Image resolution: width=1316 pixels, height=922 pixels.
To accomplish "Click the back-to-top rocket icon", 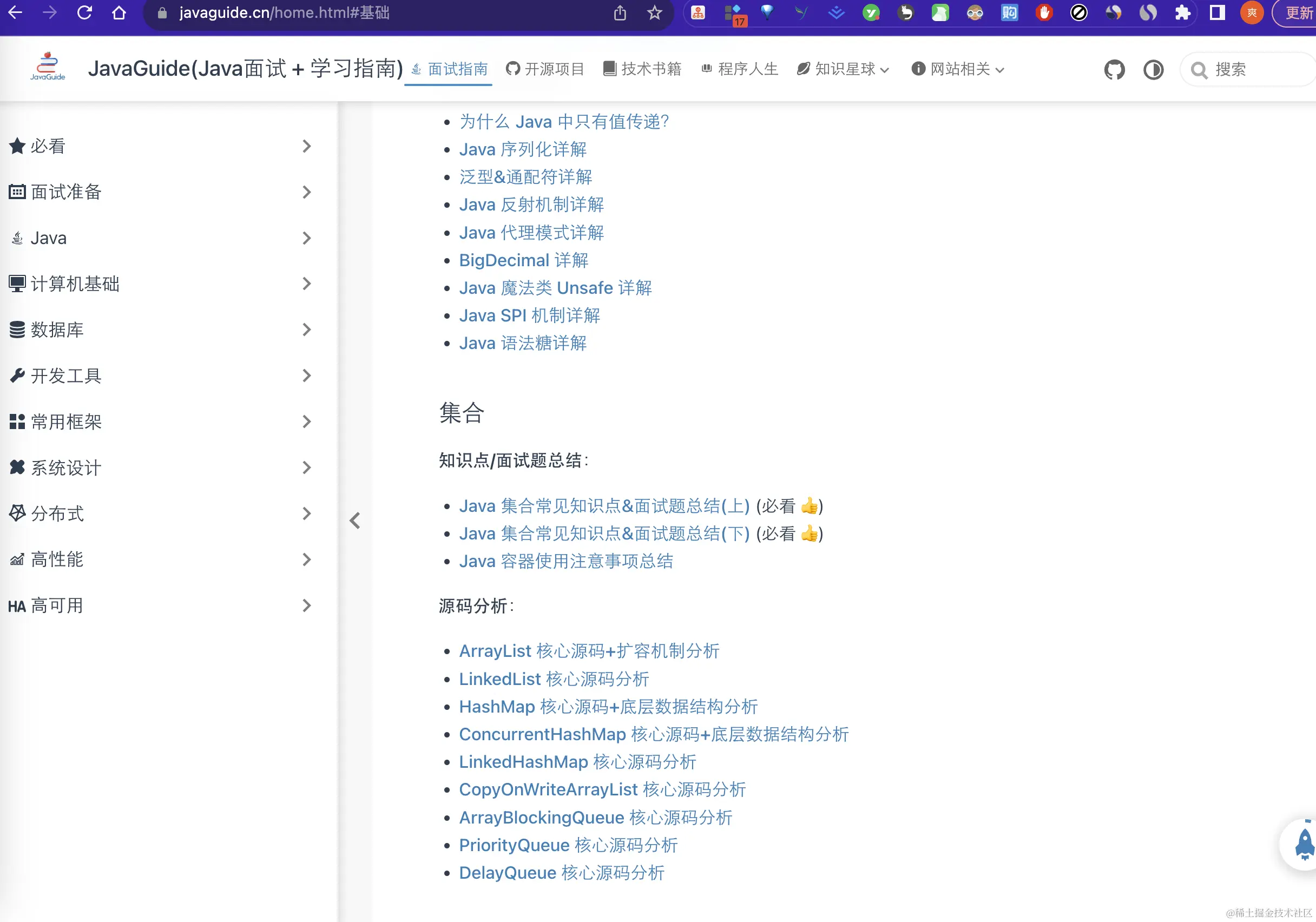I will [1304, 844].
